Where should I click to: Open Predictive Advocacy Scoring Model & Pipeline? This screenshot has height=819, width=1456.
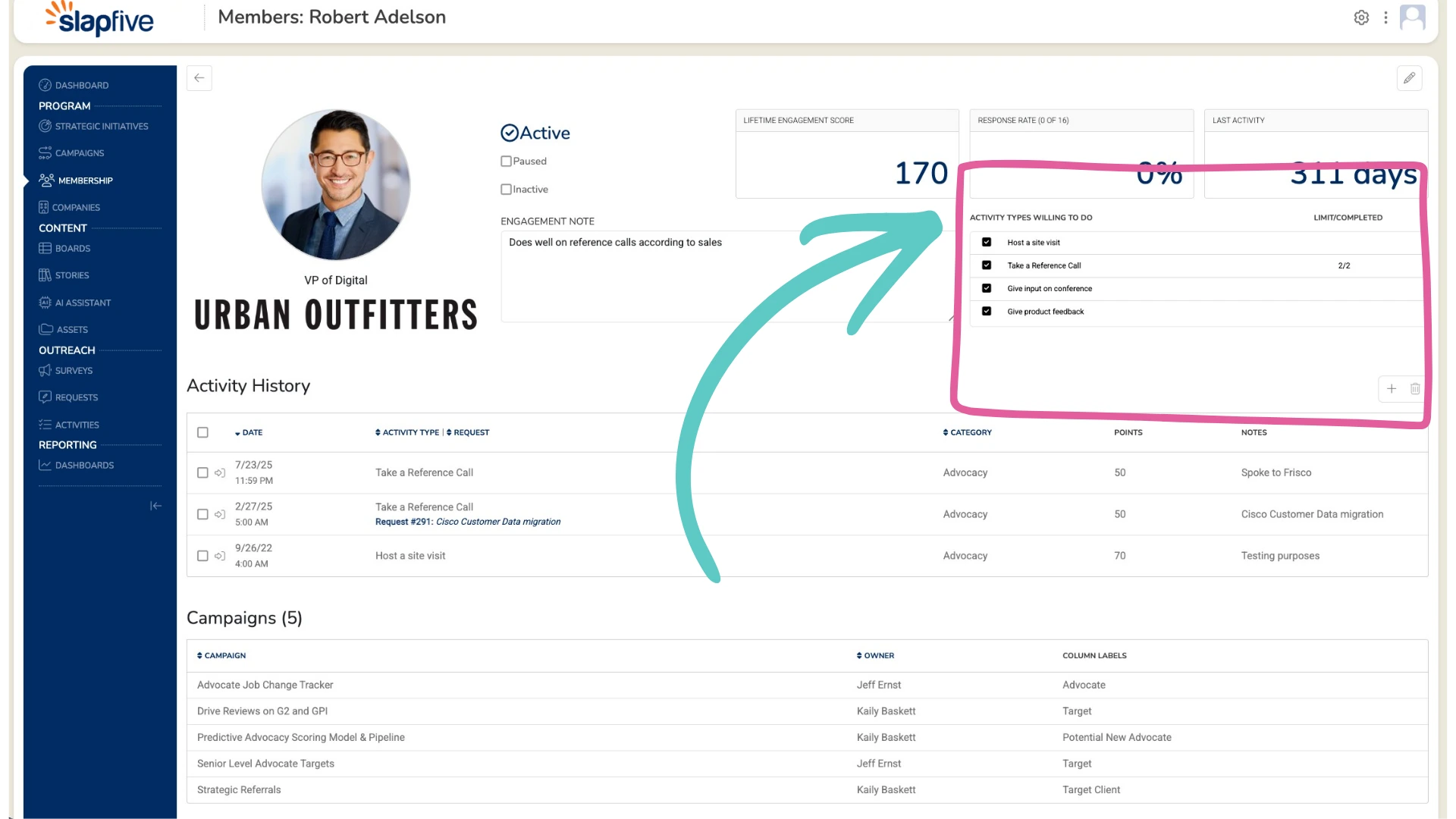pyautogui.click(x=301, y=737)
